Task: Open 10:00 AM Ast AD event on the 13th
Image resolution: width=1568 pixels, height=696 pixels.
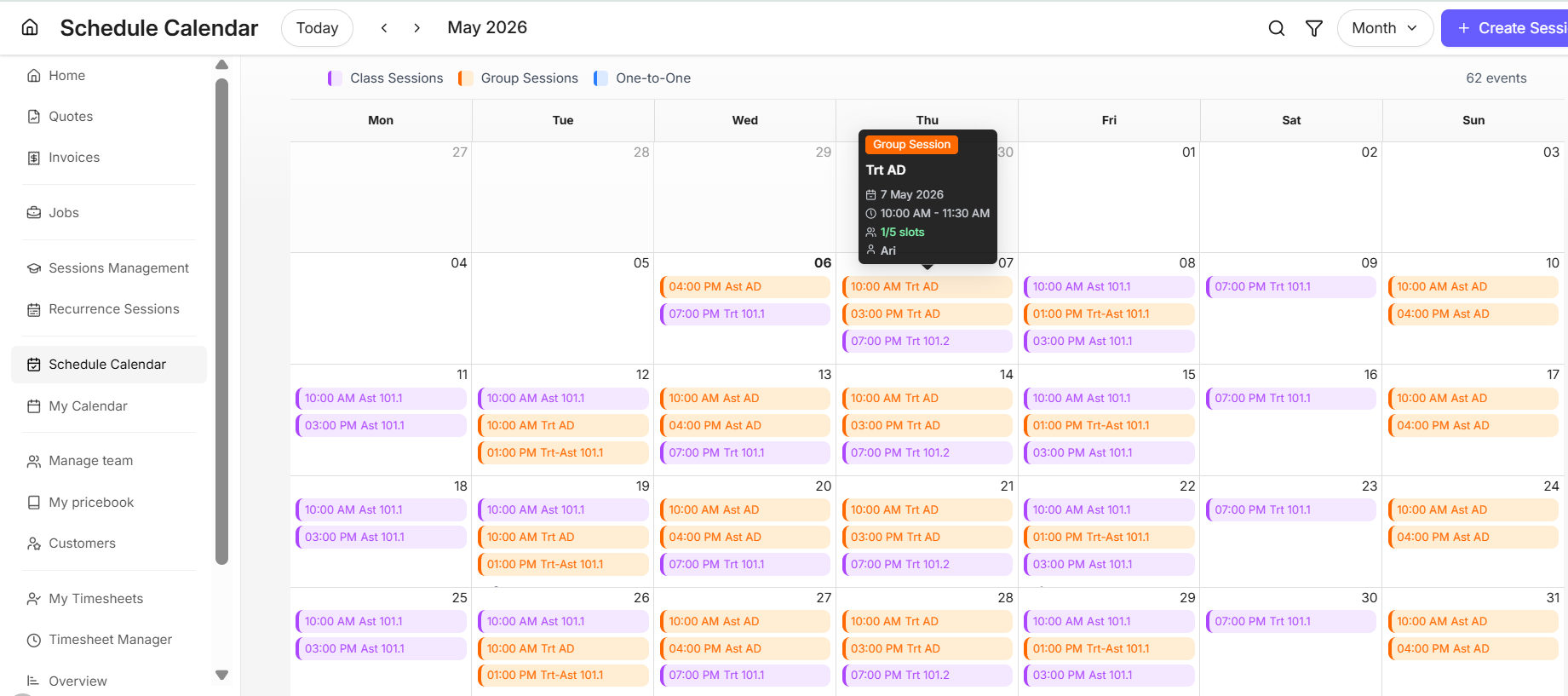Action: pos(745,399)
